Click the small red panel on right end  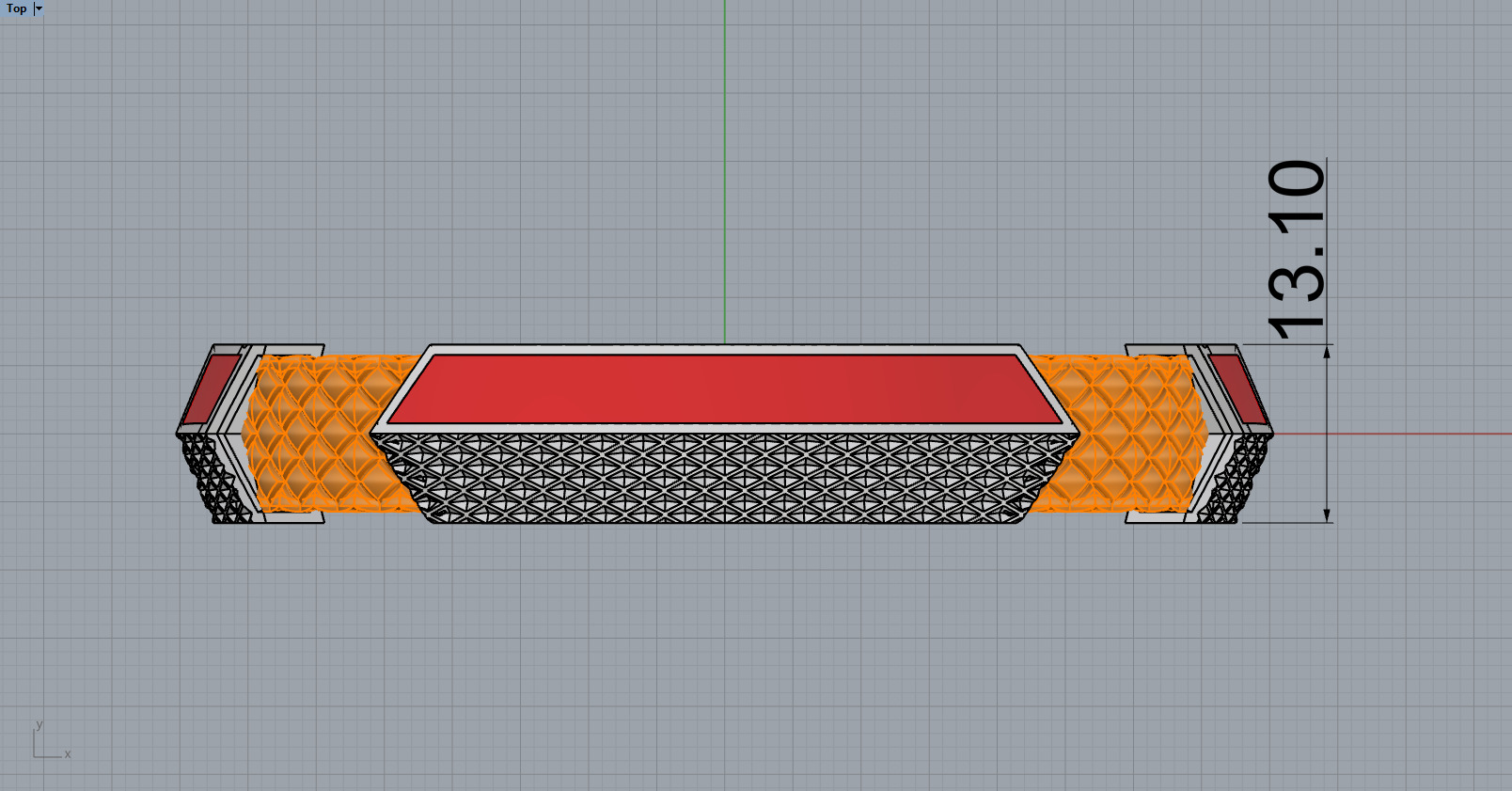(x=1238, y=388)
